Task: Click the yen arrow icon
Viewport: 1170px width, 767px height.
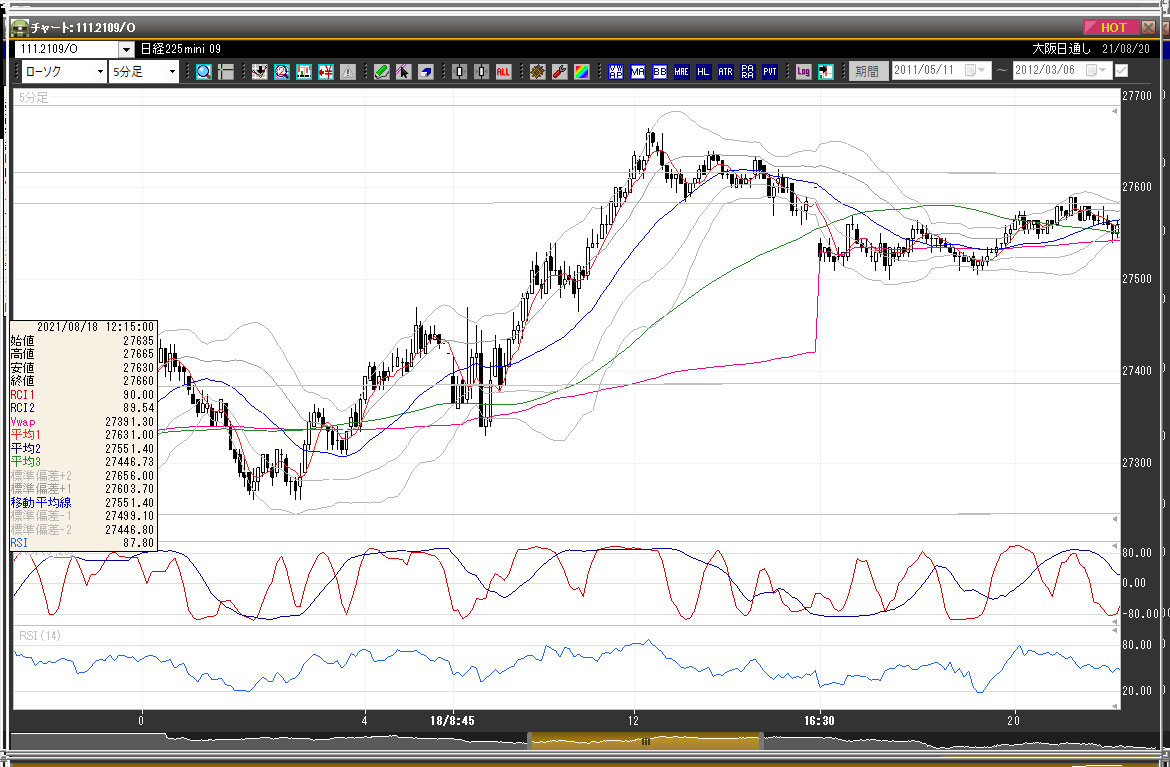Action: 326,72
